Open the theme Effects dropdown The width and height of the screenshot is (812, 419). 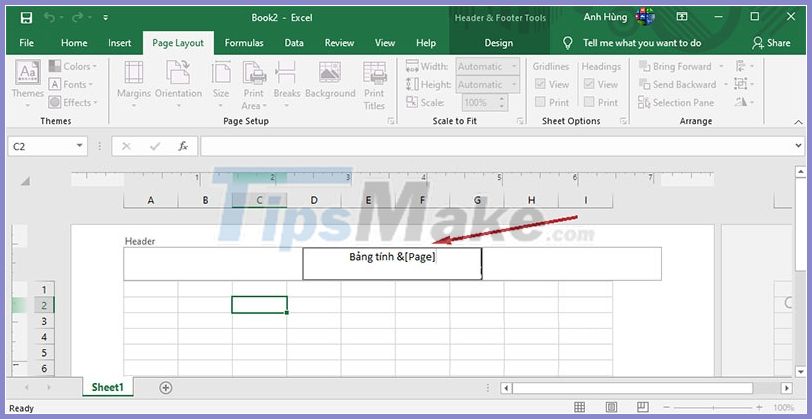pos(72,103)
